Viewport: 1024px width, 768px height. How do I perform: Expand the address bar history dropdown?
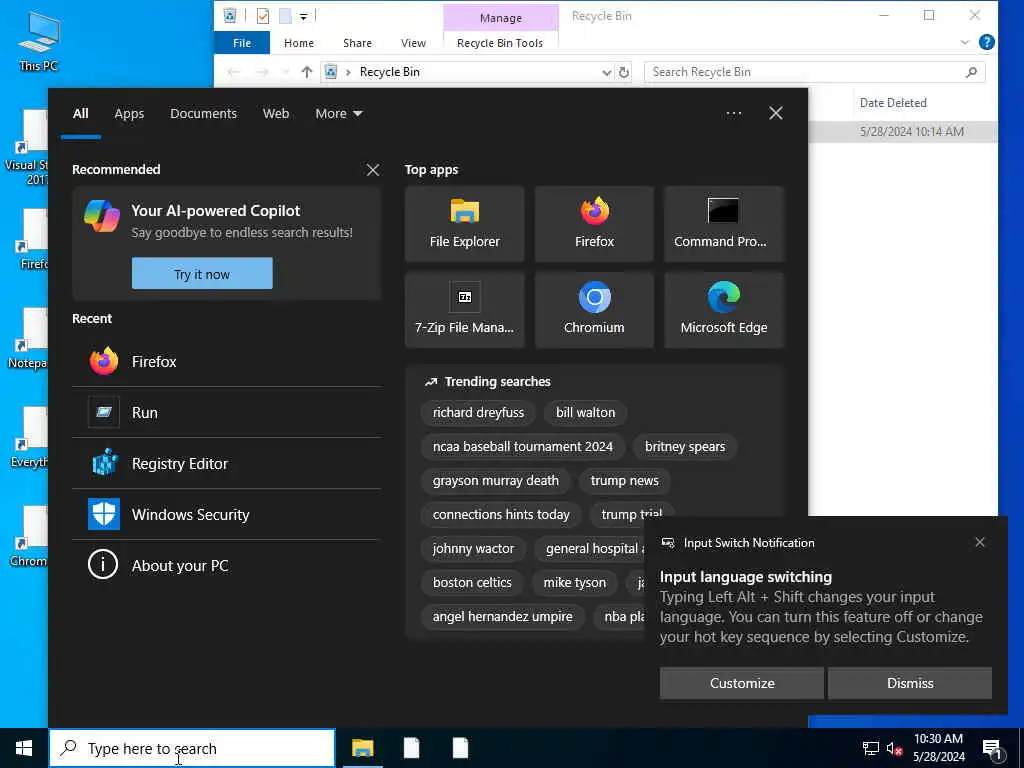[x=606, y=72]
